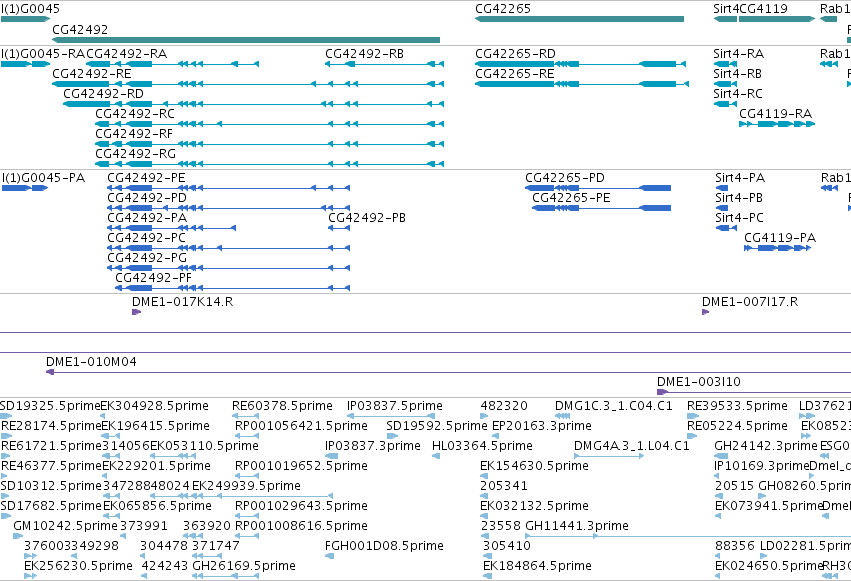This screenshot has width=851, height=581.
Task: Select protein CG42492-PF
Action: click(x=233, y=288)
